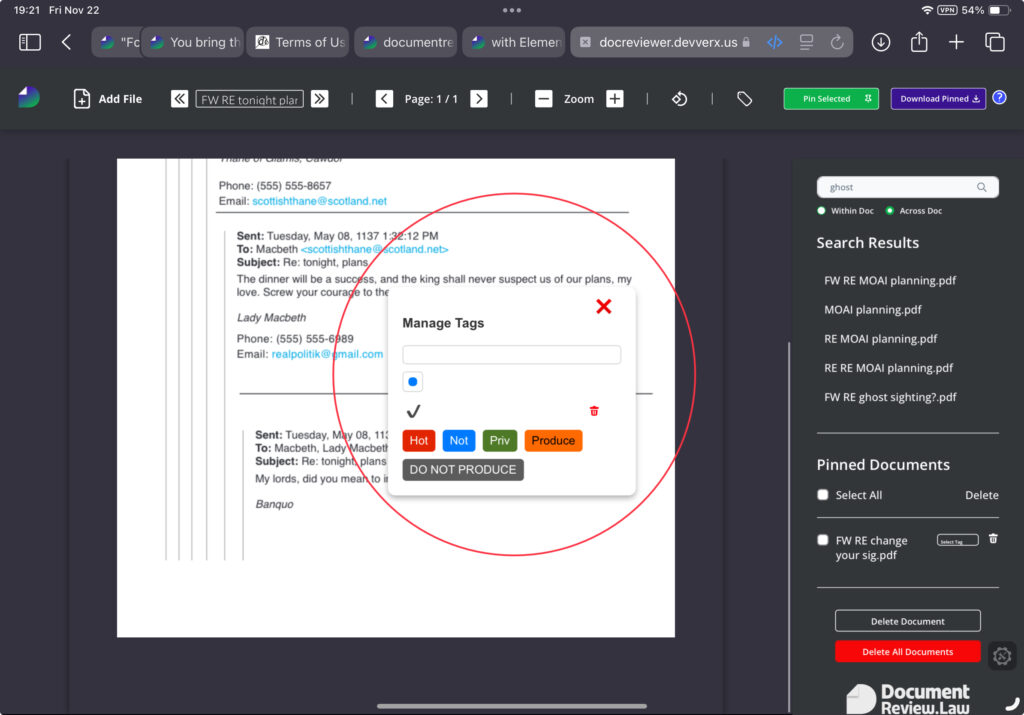Switch to the Terms of Use browser tab
The height and width of the screenshot is (715, 1024).
click(x=298, y=42)
